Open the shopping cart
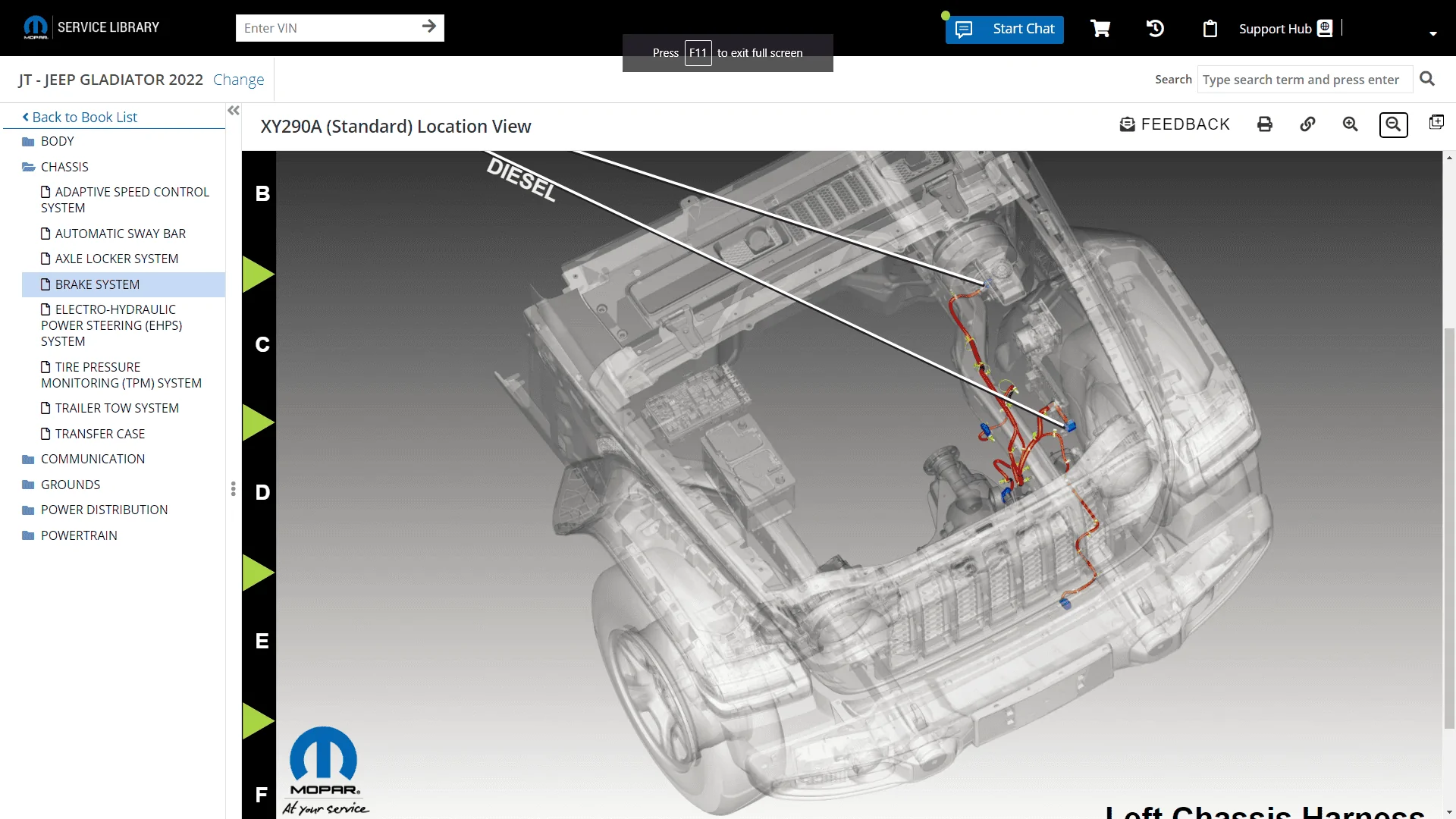The height and width of the screenshot is (819, 1456). point(1100,29)
